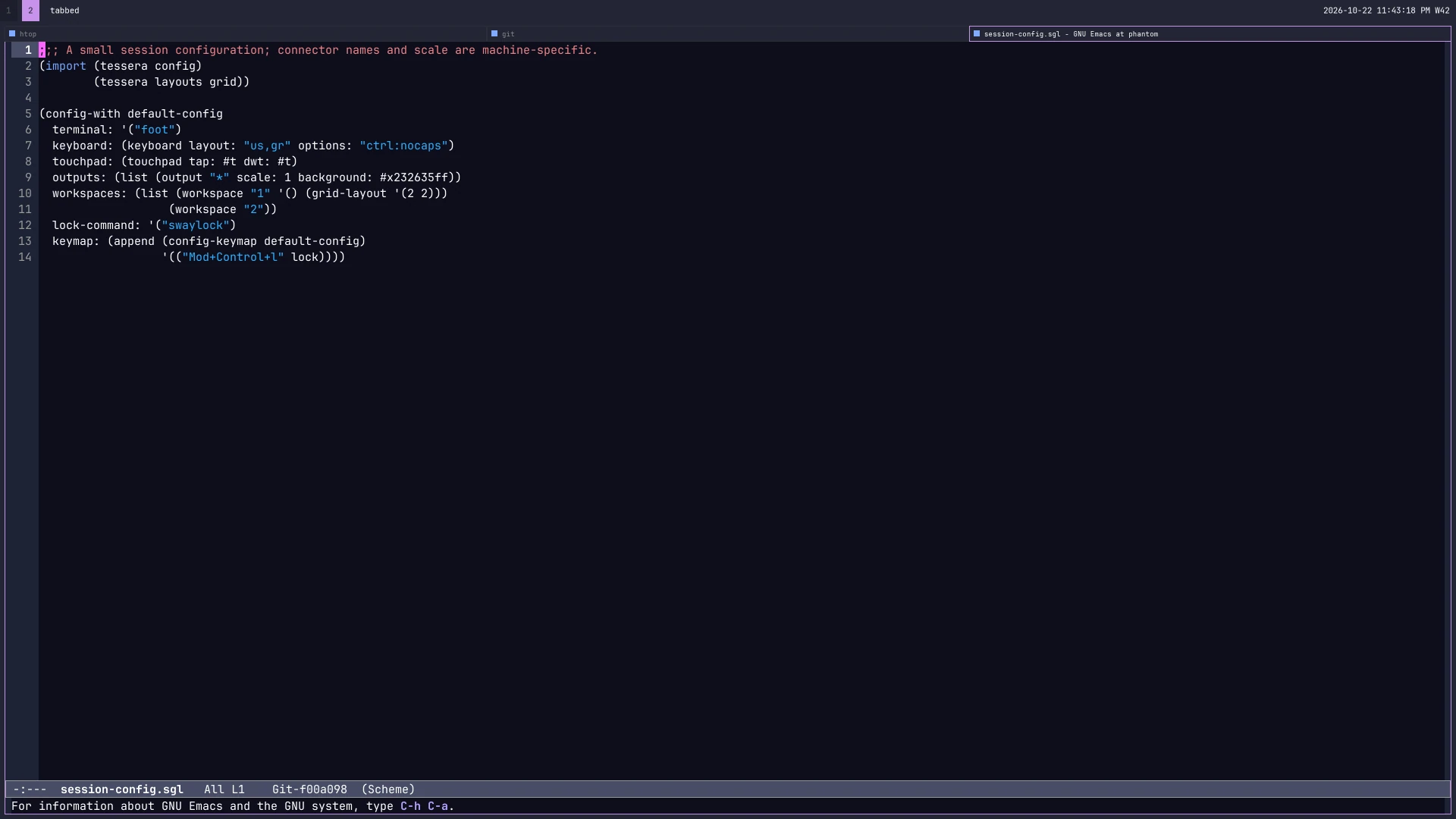Click the import keyword
Viewport: 1456px width, 819px height.
tap(66, 66)
